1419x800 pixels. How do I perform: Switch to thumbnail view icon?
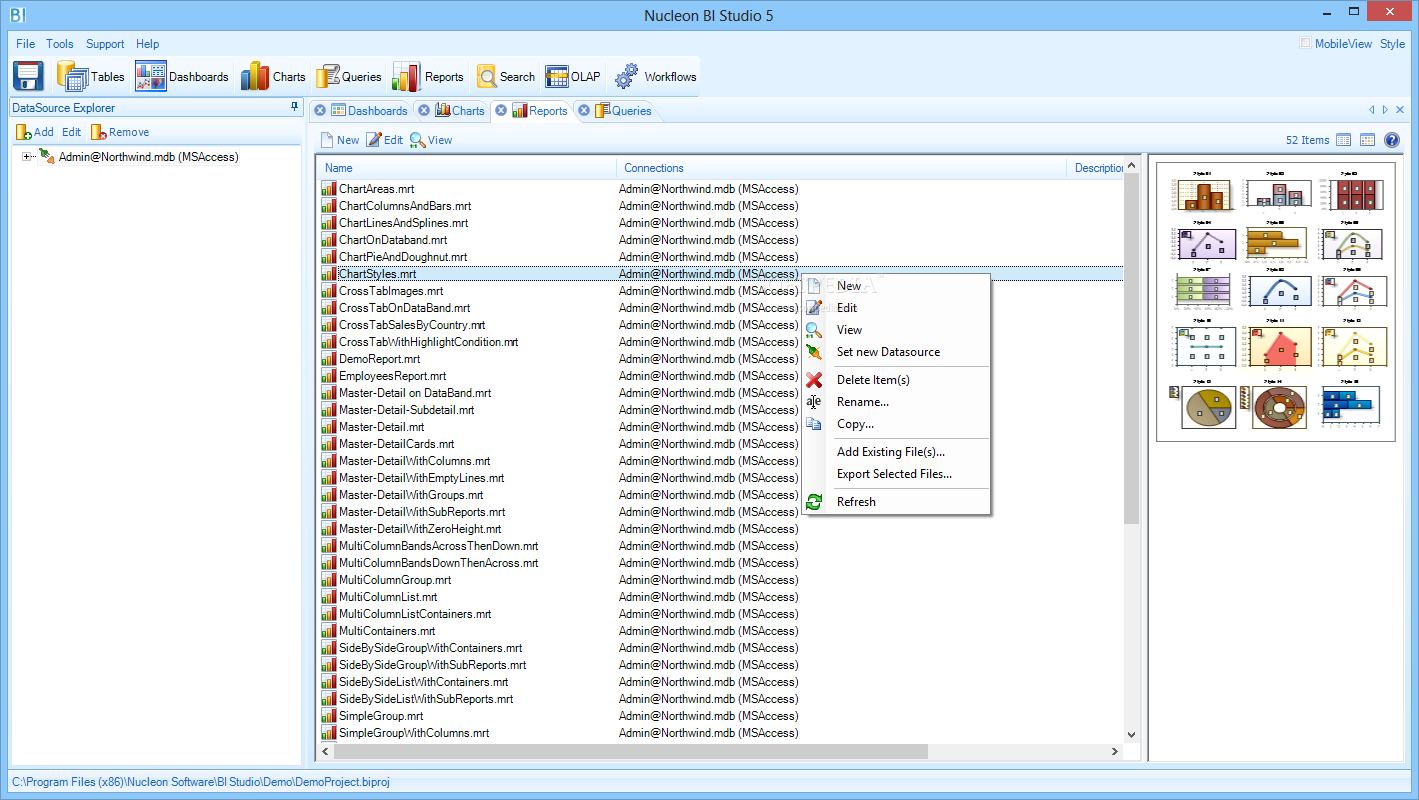pyautogui.click(x=1367, y=140)
